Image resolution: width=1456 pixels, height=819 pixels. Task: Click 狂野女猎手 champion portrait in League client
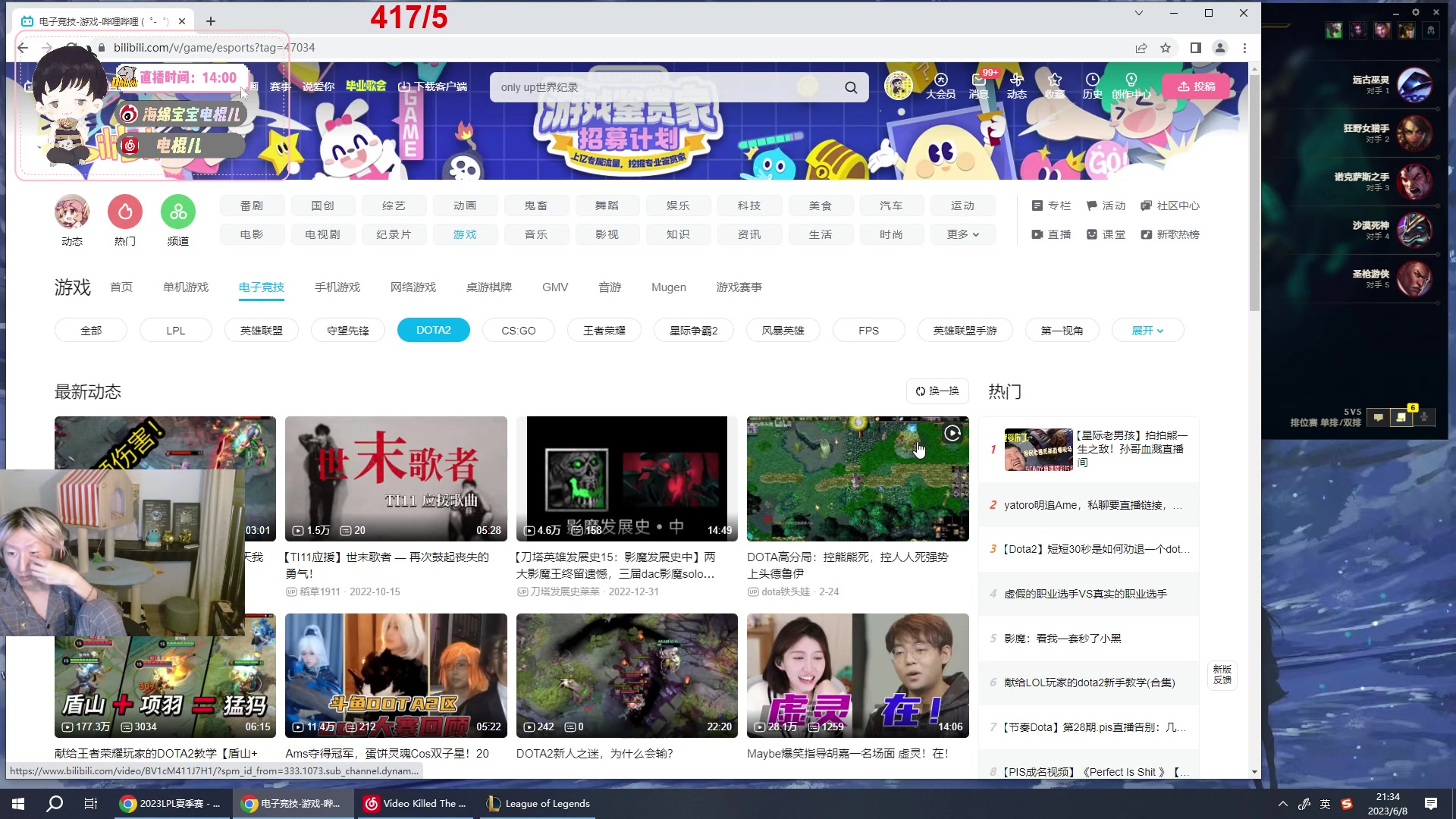tap(1414, 133)
